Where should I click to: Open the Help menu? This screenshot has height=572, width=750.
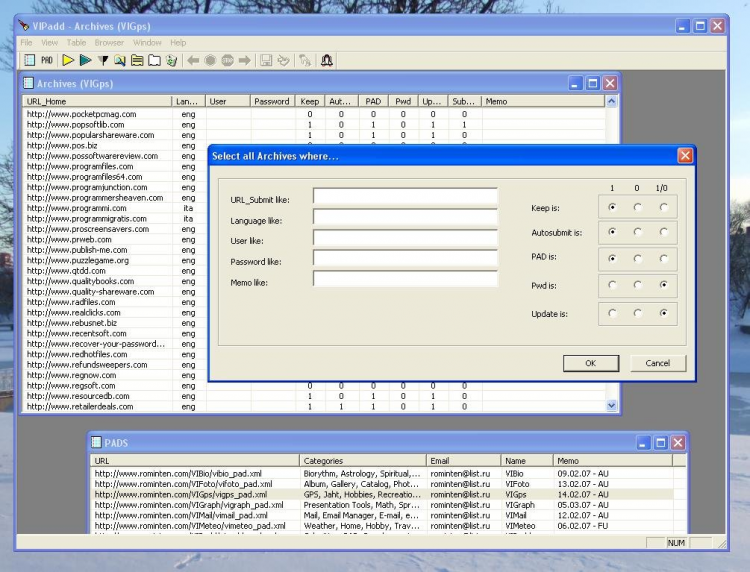178,43
